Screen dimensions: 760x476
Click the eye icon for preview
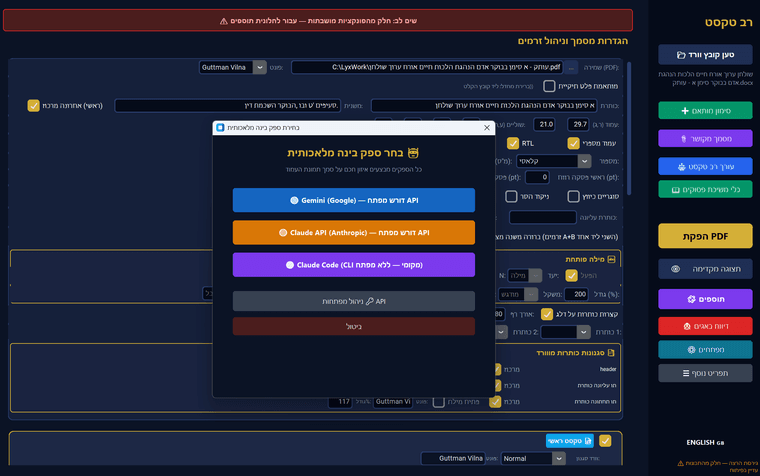coord(675,269)
